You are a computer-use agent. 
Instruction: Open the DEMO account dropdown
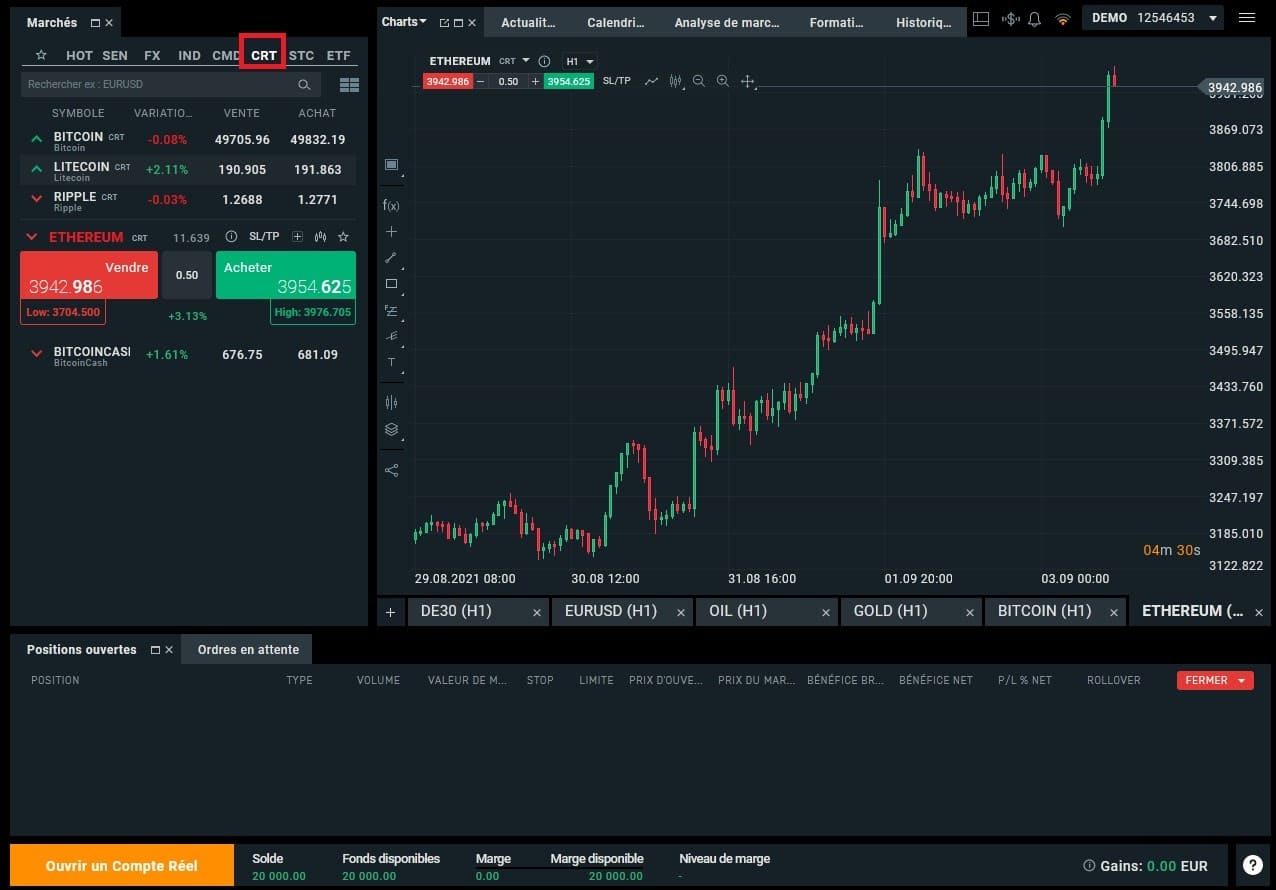tap(1154, 18)
